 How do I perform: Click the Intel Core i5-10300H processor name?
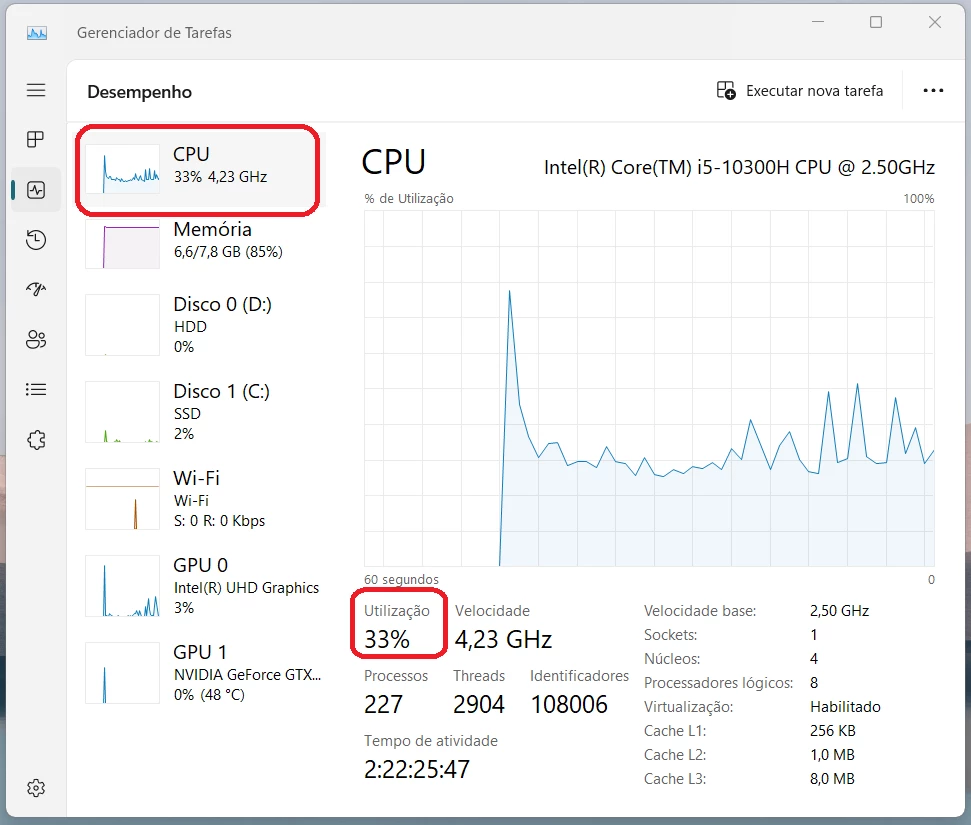[739, 167]
